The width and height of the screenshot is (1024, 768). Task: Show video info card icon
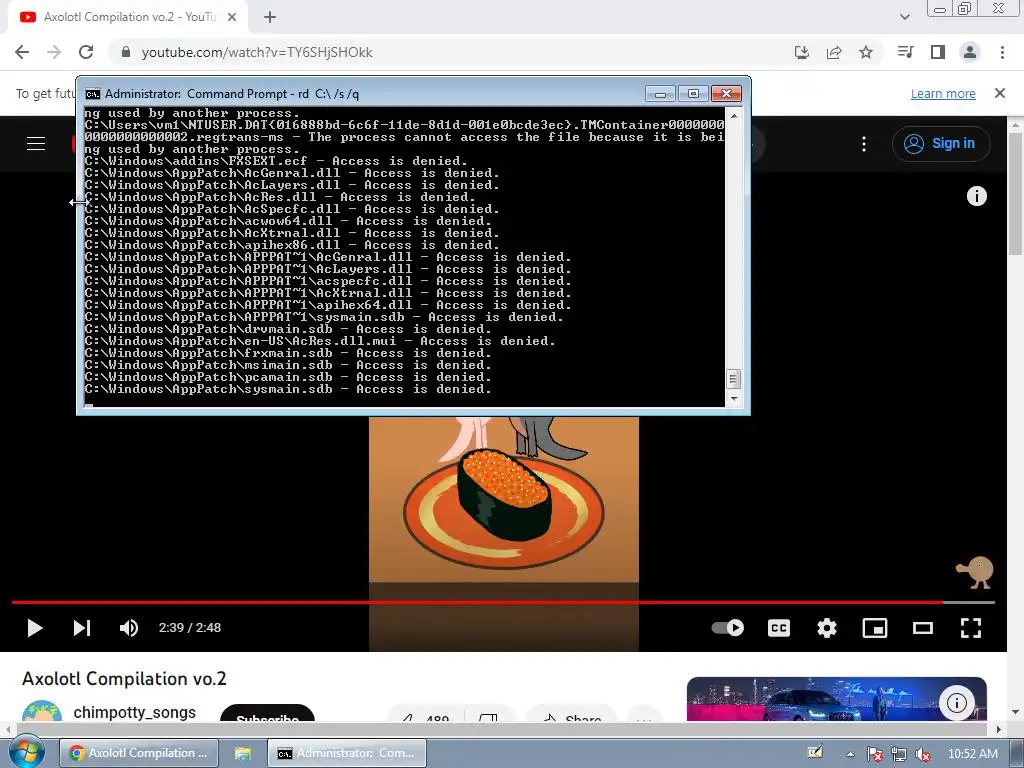(x=976, y=196)
